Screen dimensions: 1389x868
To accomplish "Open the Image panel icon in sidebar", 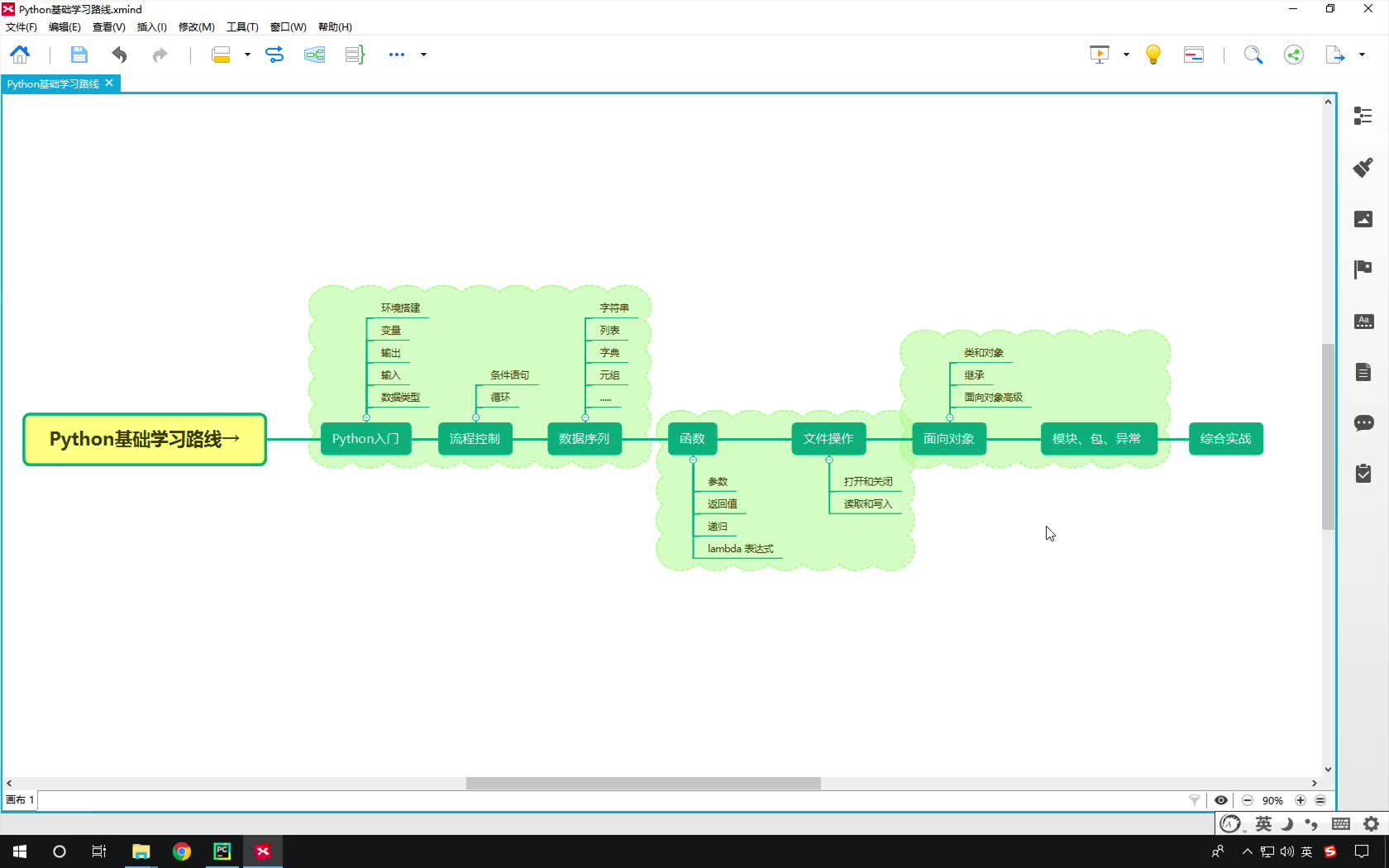I will (x=1363, y=219).
